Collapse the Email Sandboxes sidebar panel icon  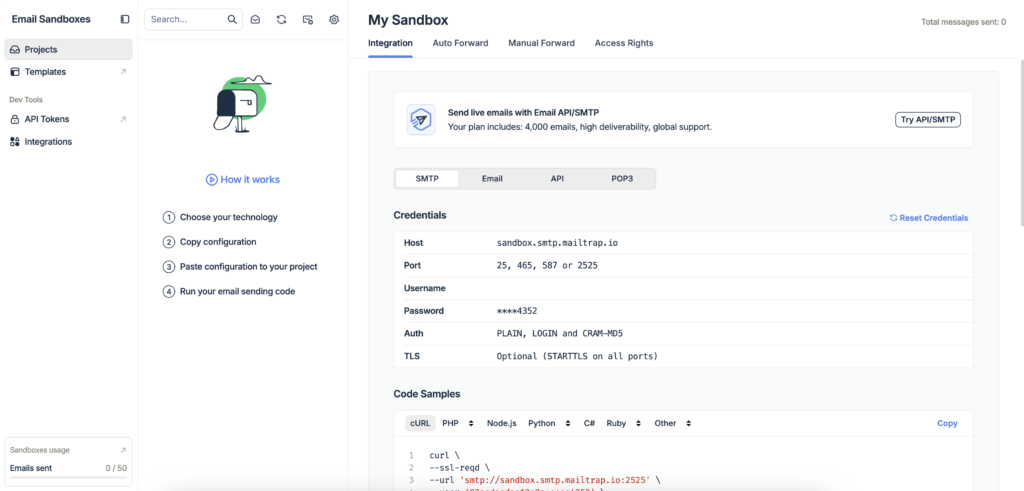[x=125, y=20]
